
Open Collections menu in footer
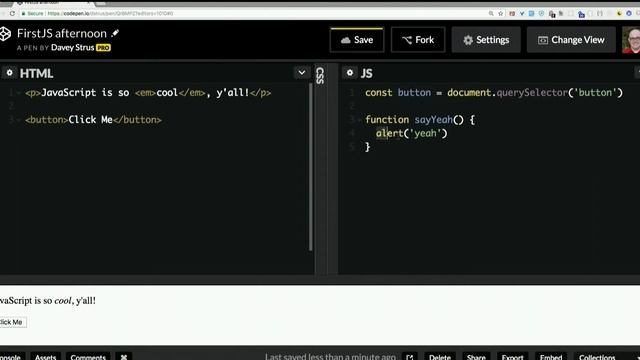(597, 357)
